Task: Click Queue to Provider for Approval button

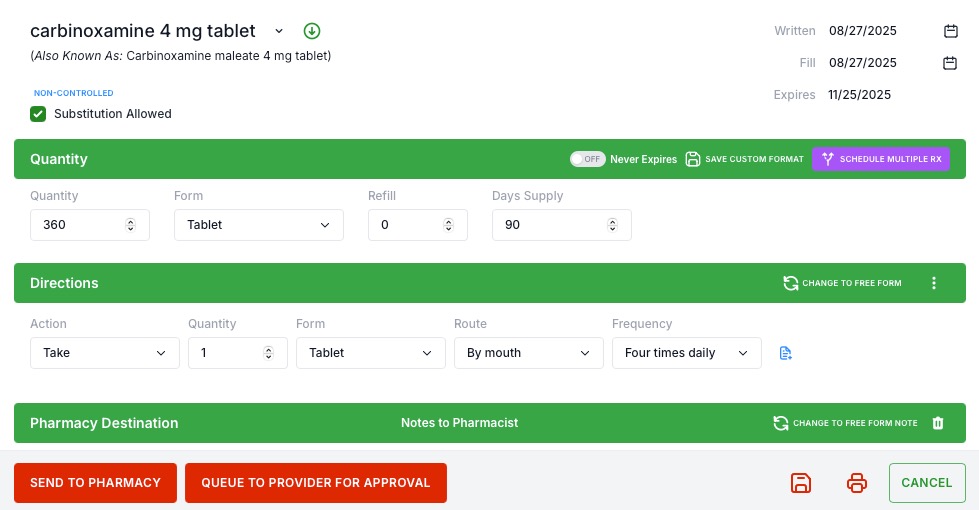Action: point(316,483)
